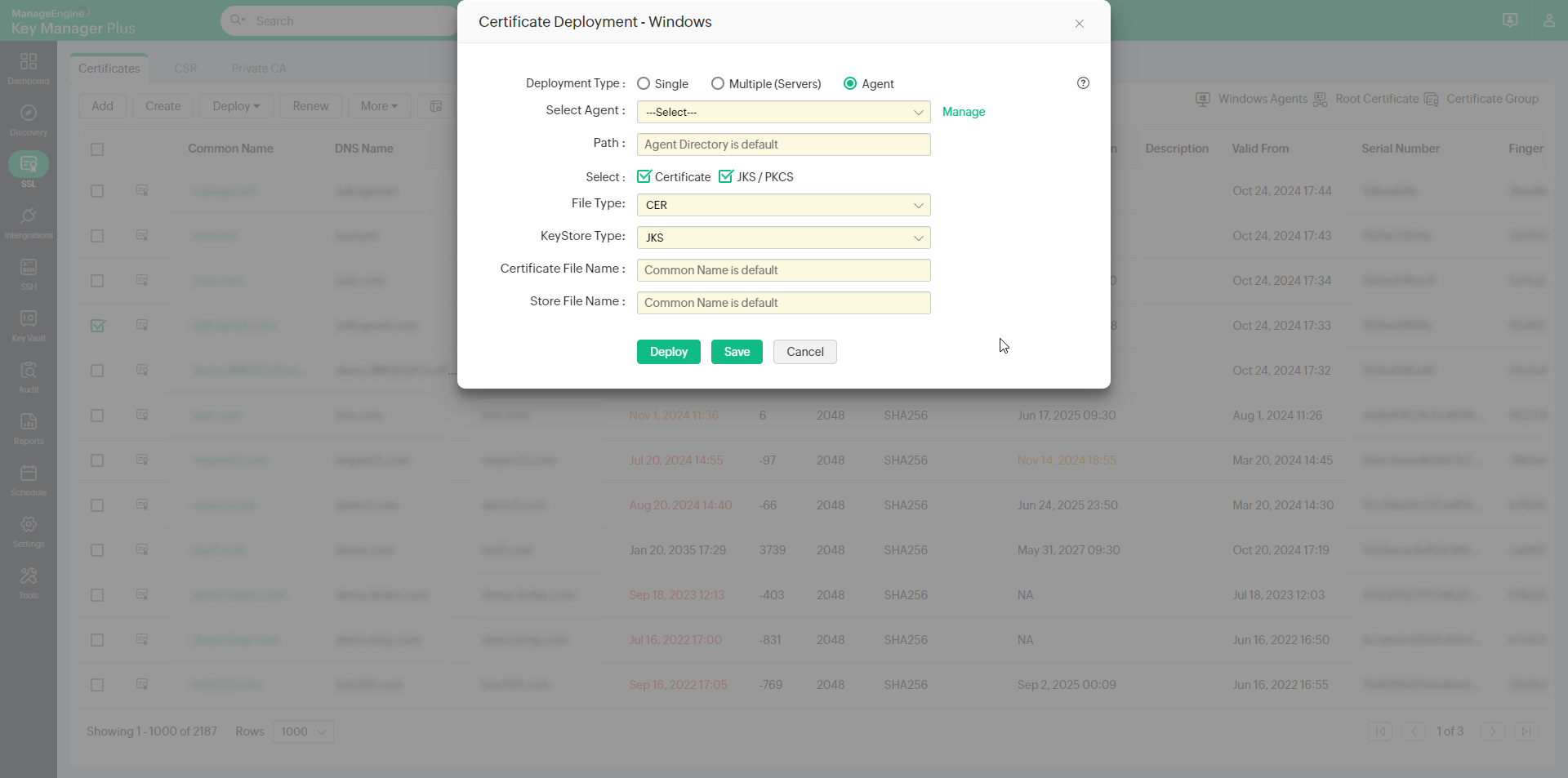Click the Create button in toolbar
The height and width of the screenshot is (778, 1568).
tap(163, 106)
